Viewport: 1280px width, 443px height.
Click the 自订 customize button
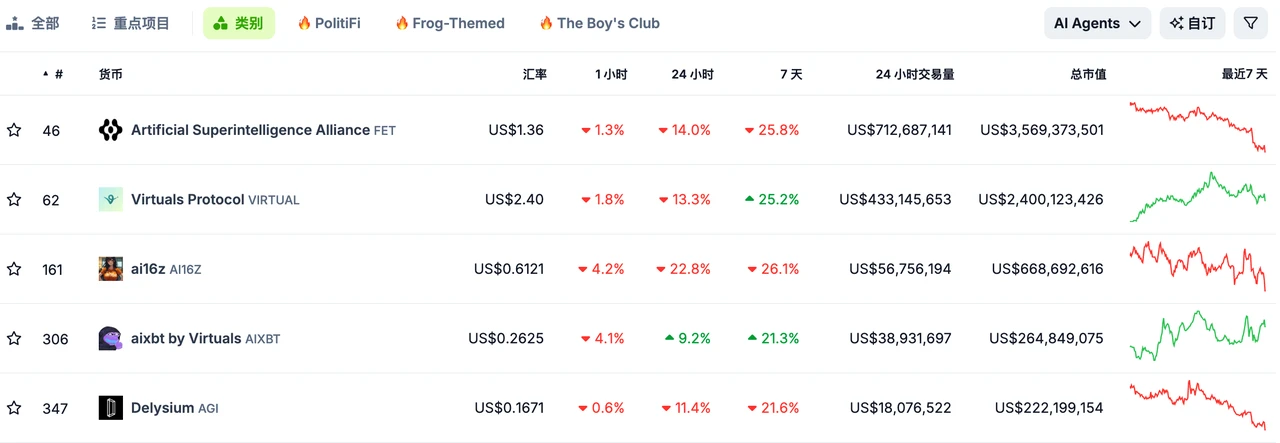[x=1192, y=23]
